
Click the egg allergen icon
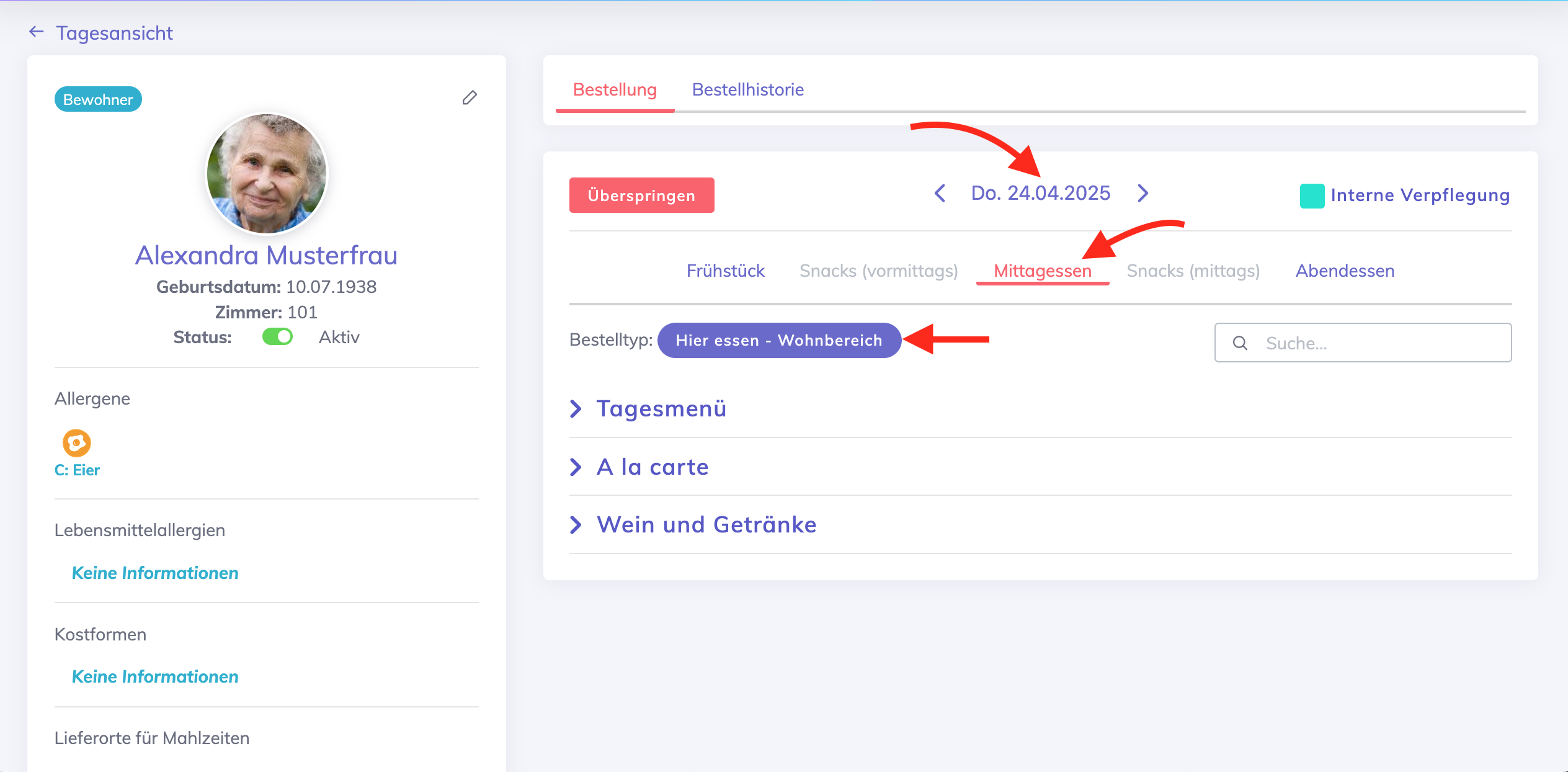(x=76, y=443)
